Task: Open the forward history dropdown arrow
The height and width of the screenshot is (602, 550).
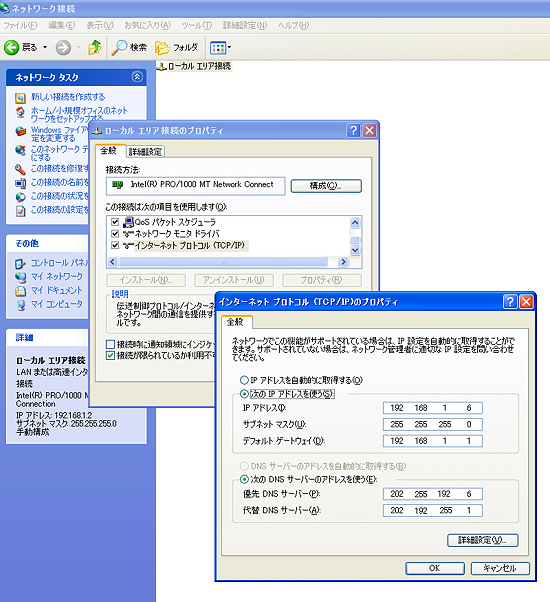Action: pyautogui.click(x=78, y=48)
